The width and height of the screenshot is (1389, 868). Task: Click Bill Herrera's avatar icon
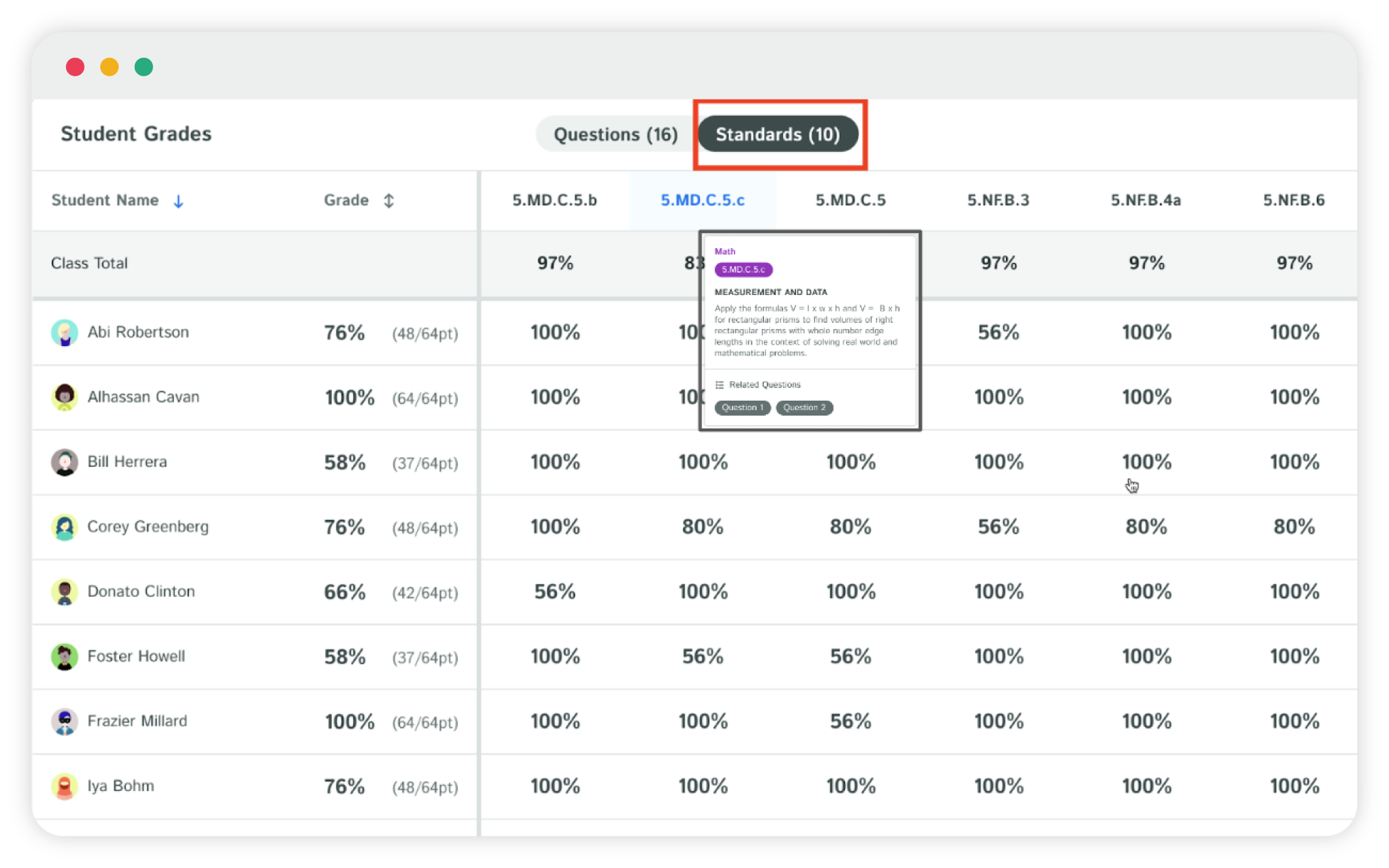tap(65, 462)
